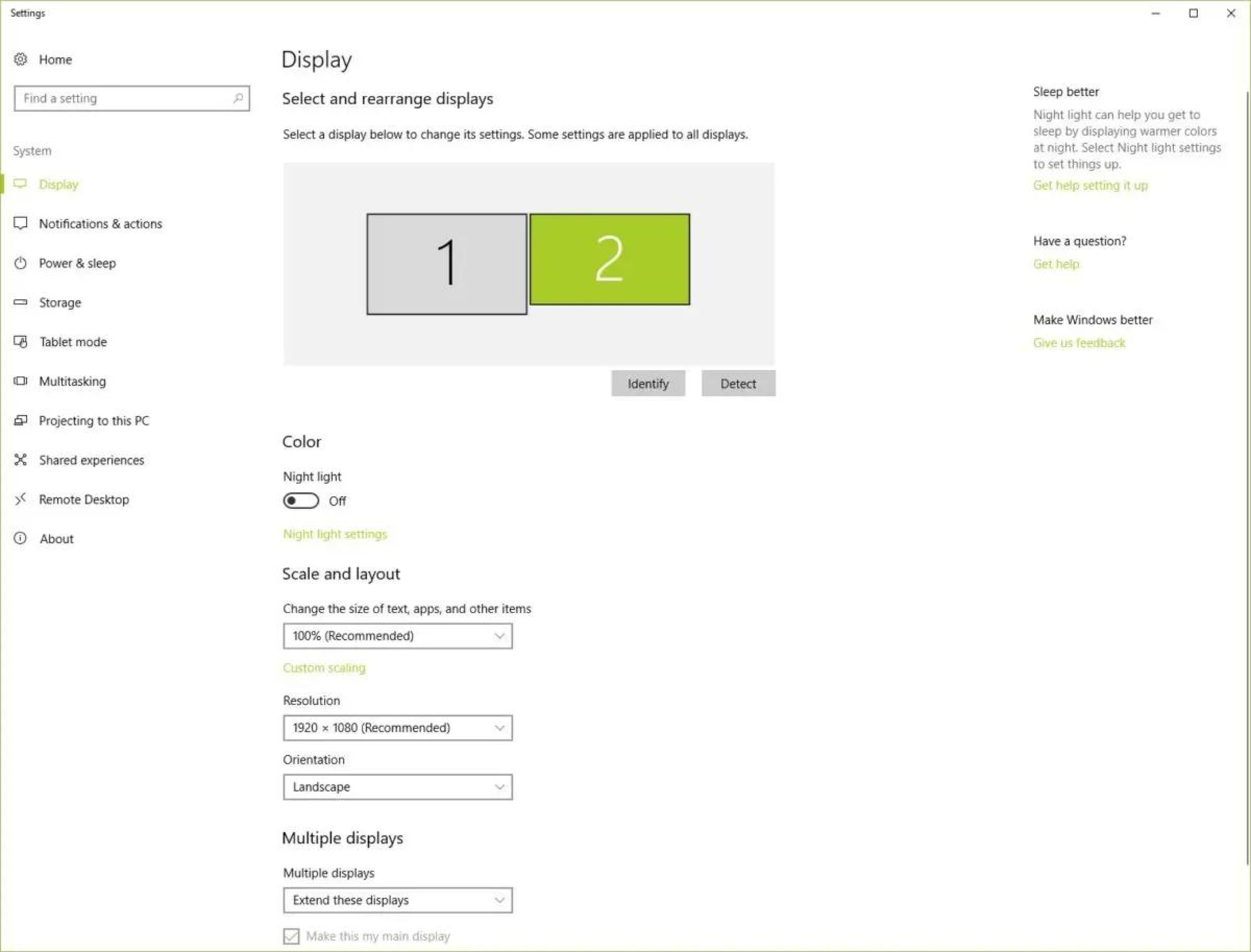
Task: Click the Remote Desktop icon
Action: click(x=21, y=499)
